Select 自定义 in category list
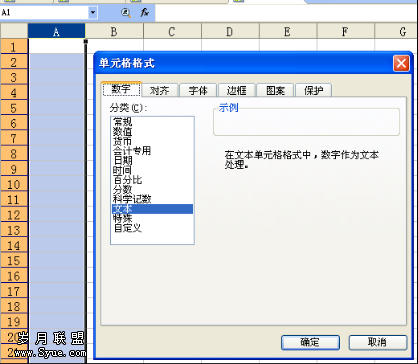Image resolution: width=418 pixels, height=364 pixels. (x=152, y=228)
